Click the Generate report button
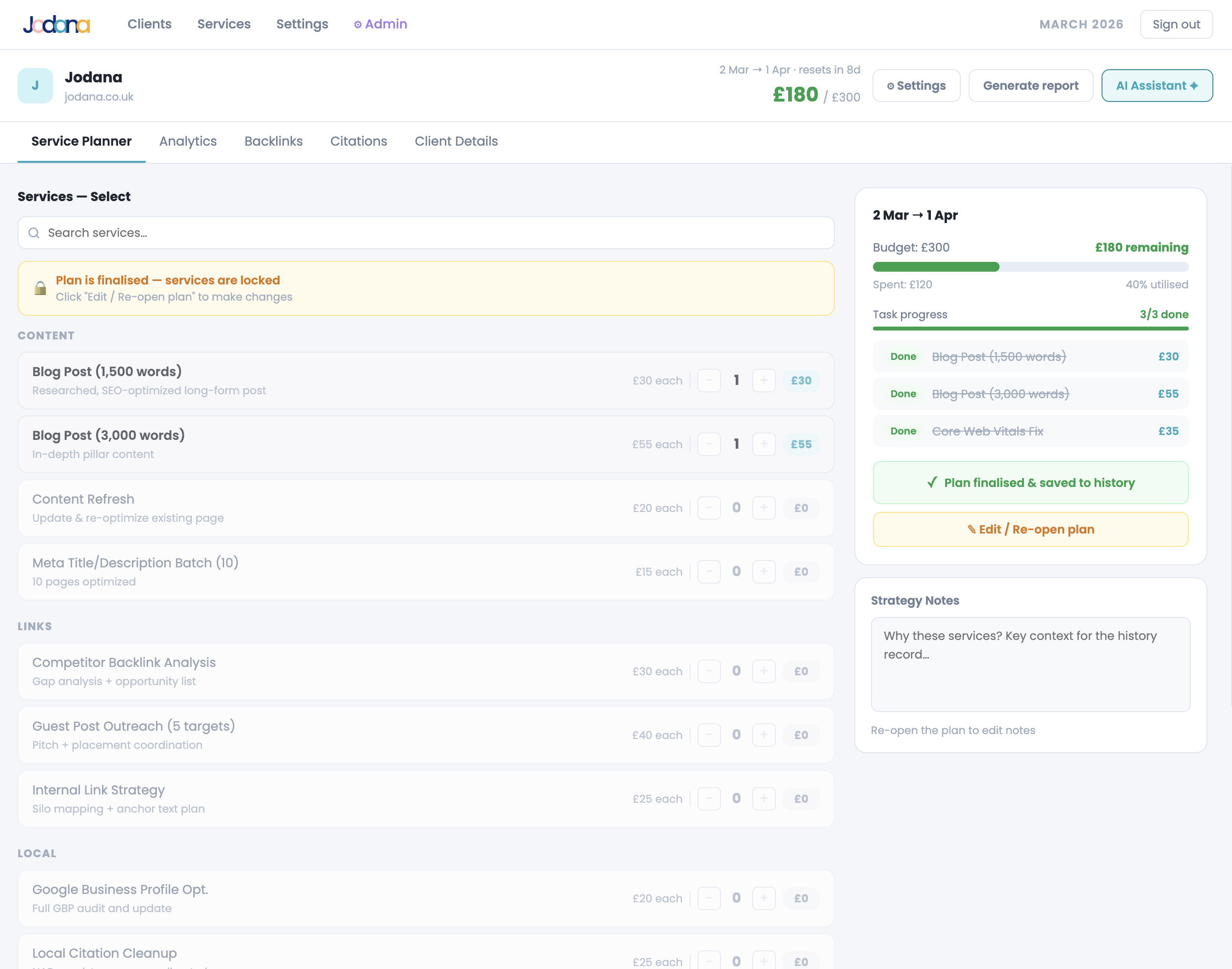This screenshot has width=1232, height=969. (x=1030, y=85)
